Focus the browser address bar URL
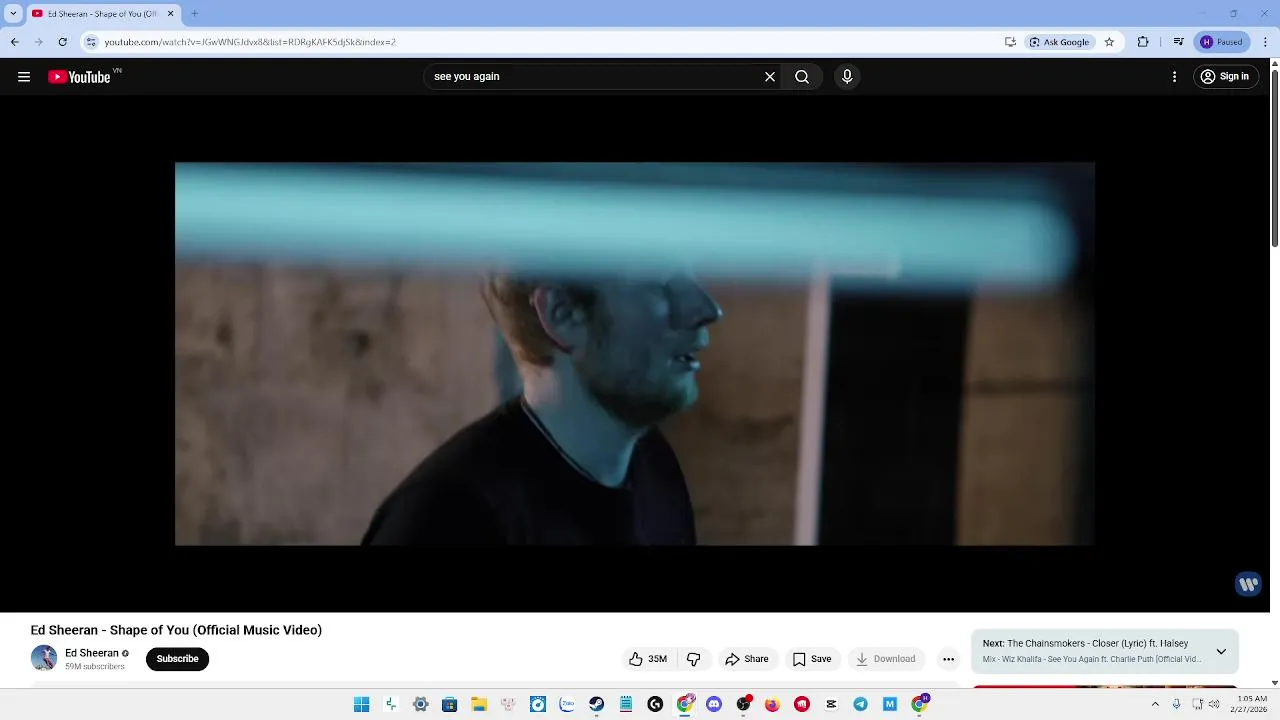Viewport: 1280px width, 720px height. (x=250, y=42)
